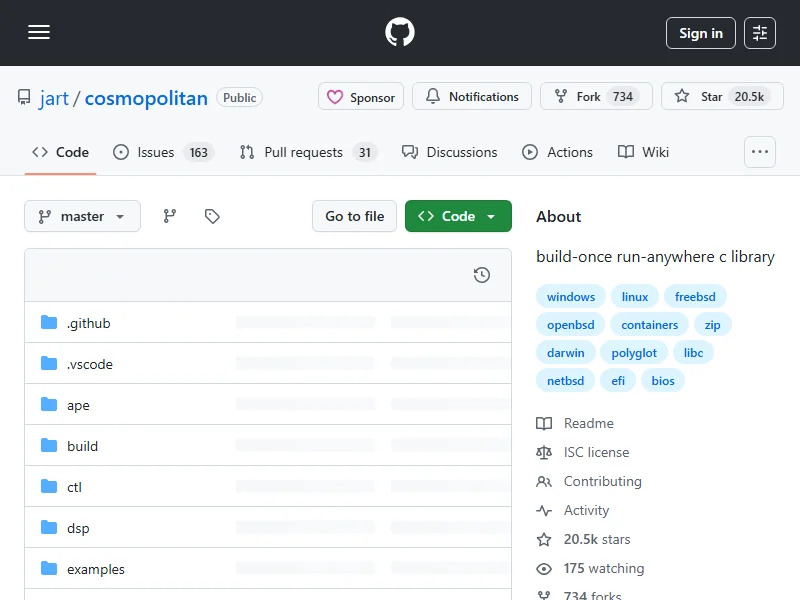
Task: Open the ISC license link
Action: (596, 452)
